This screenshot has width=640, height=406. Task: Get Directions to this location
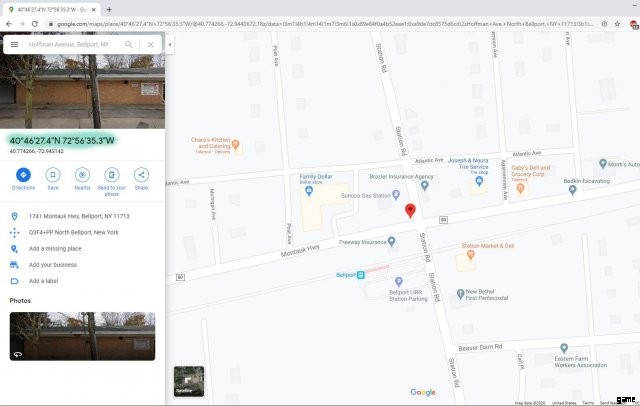pos(23,176)
